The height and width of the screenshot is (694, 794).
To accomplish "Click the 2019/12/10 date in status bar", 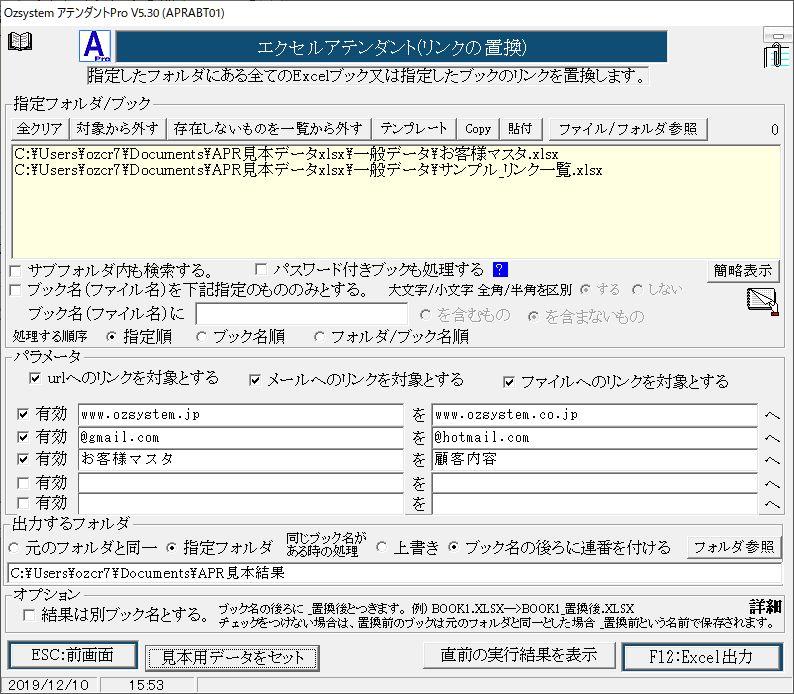I will point(49,685).
